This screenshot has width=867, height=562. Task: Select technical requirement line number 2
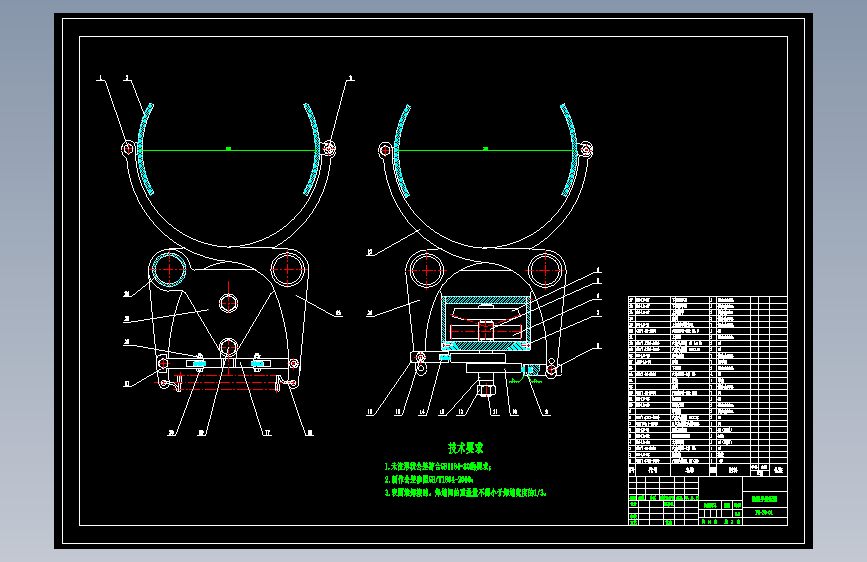429,480
